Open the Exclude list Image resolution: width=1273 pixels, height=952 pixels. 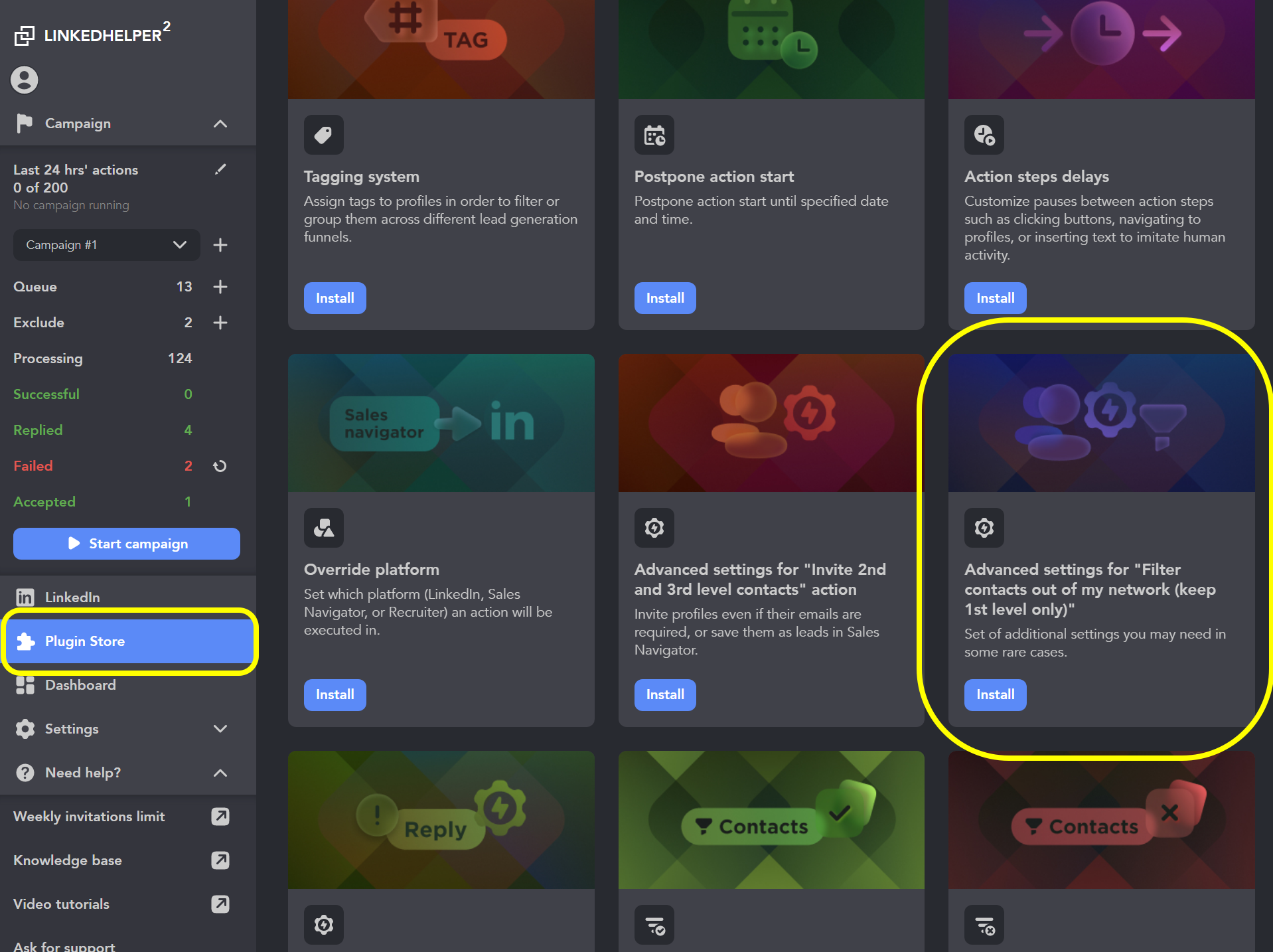(103, 323)
